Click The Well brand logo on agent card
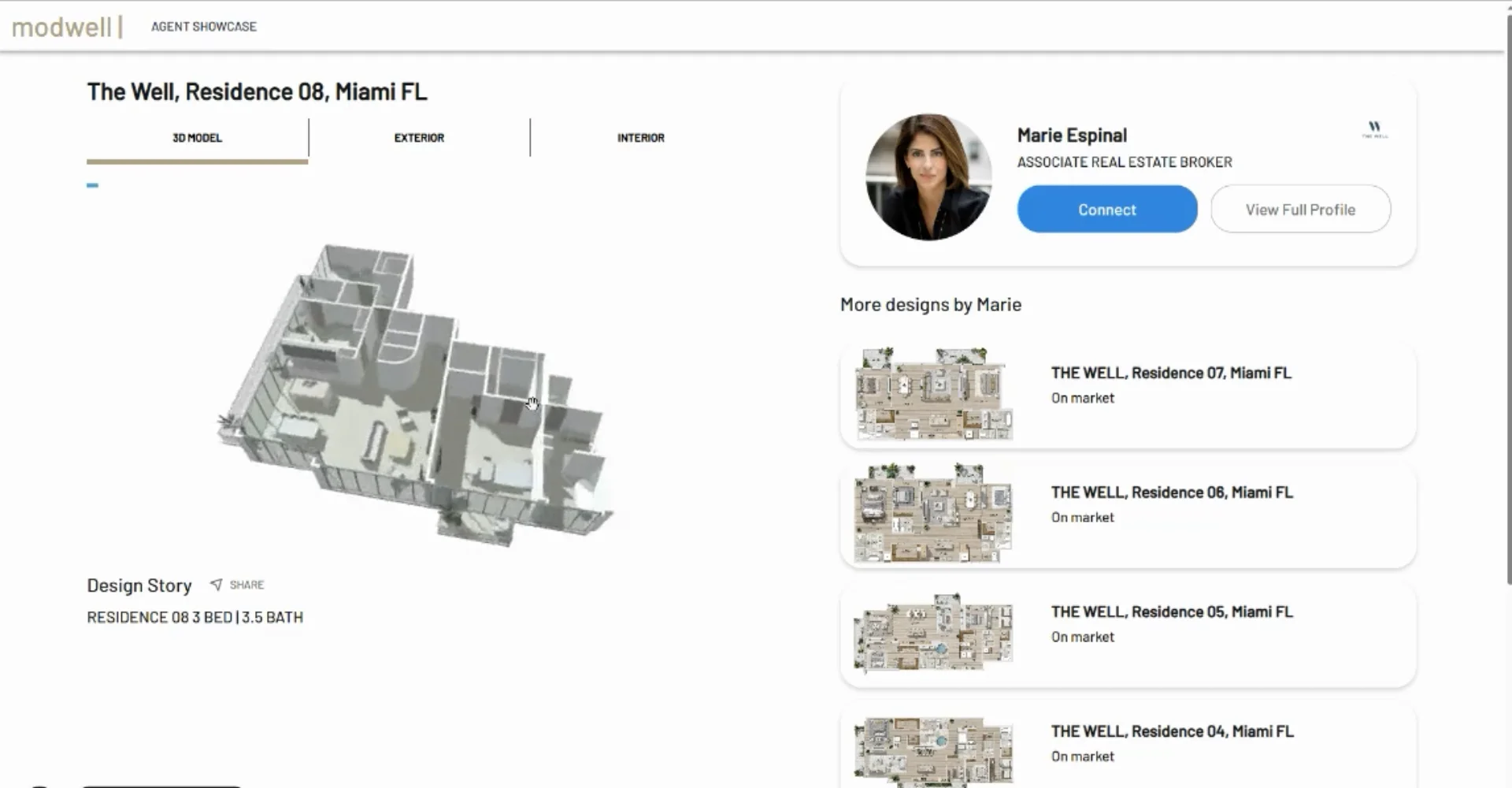The image size is (1512, 788). click(1375, 128)
